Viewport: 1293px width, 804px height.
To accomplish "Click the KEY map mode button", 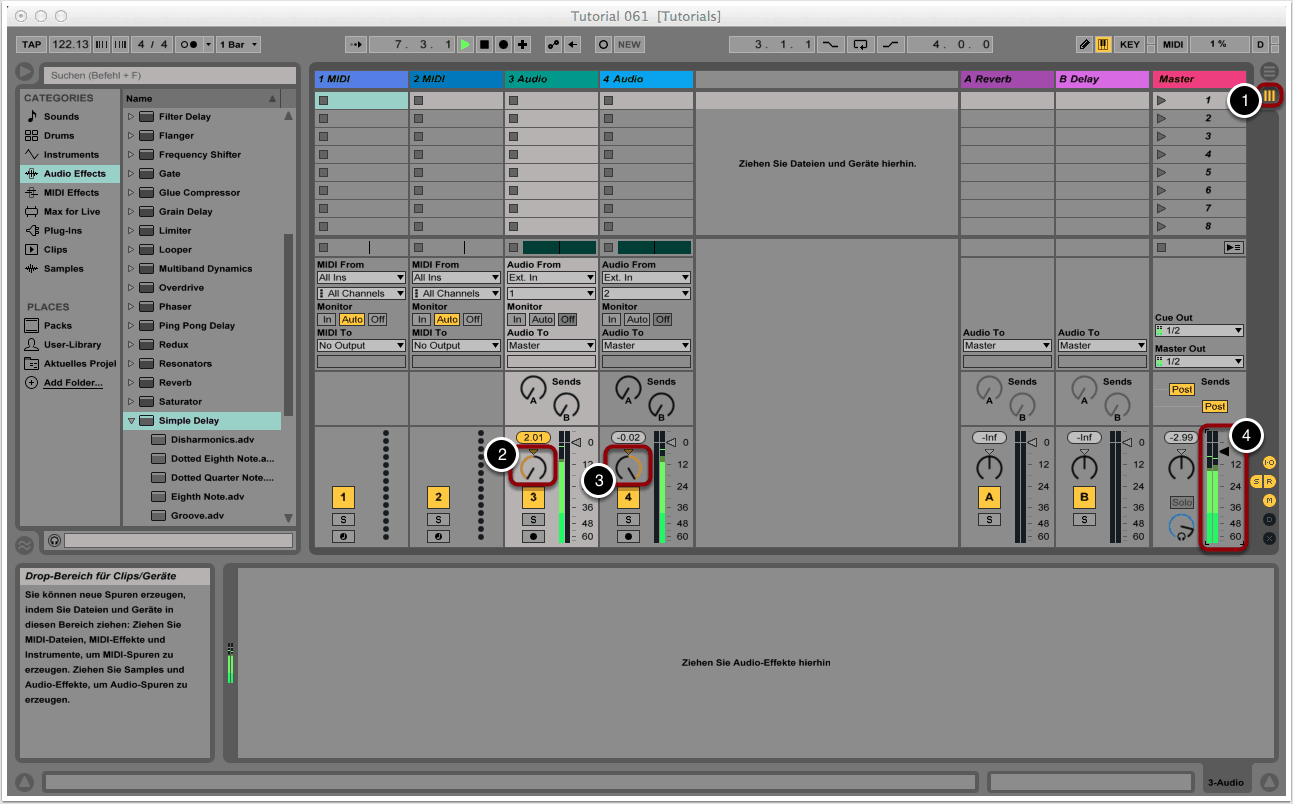I will [x=1129, y=45].
